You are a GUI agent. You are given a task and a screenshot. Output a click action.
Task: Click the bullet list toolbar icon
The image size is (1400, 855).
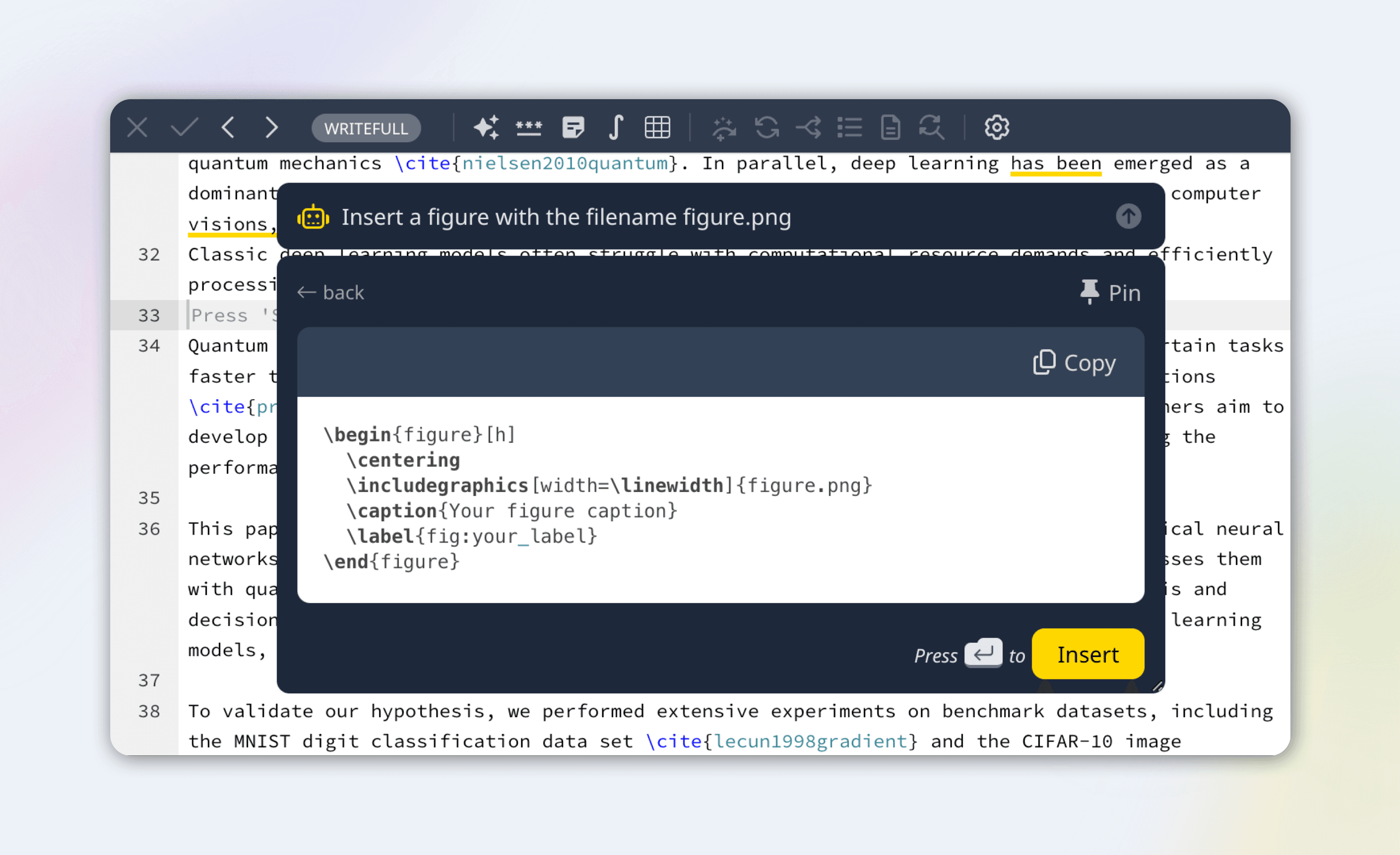pos(850,127)
